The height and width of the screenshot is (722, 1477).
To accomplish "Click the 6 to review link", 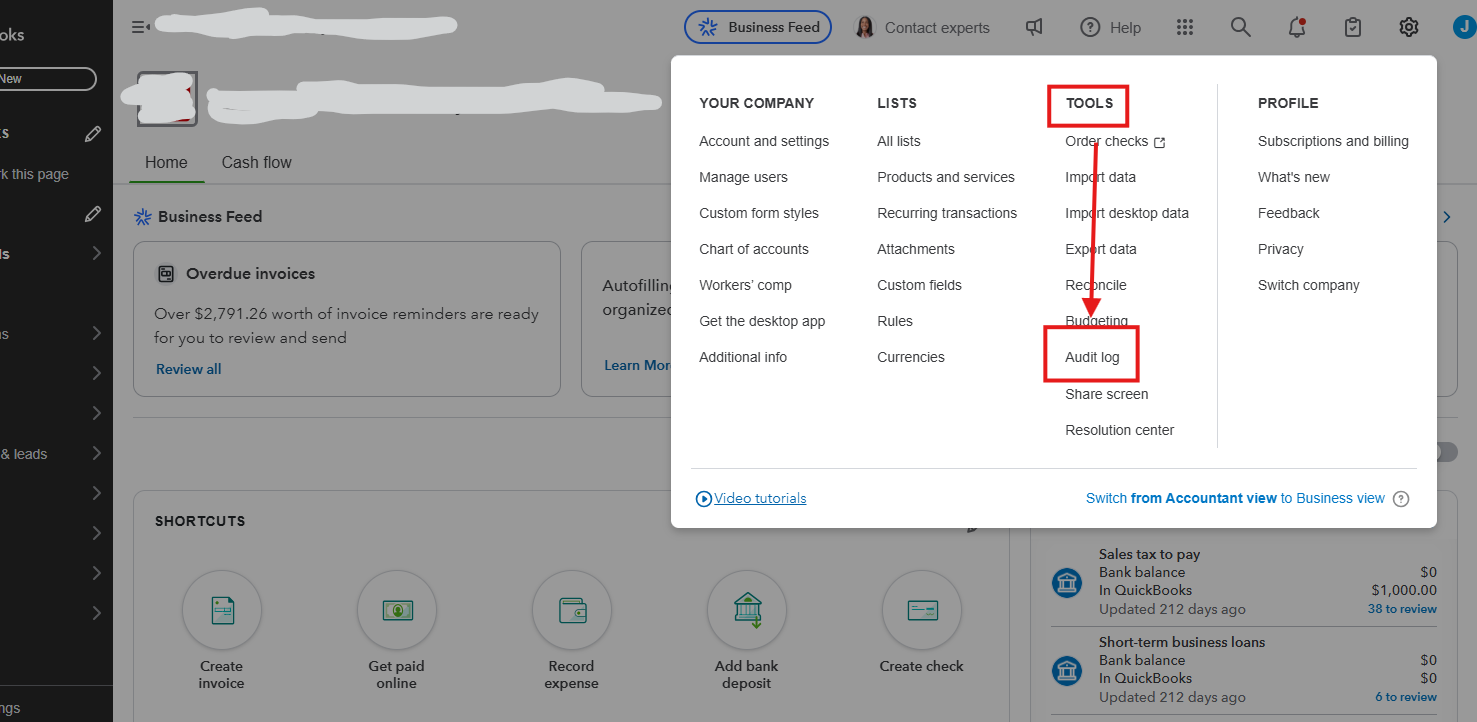I will [x=1405, y=697].
